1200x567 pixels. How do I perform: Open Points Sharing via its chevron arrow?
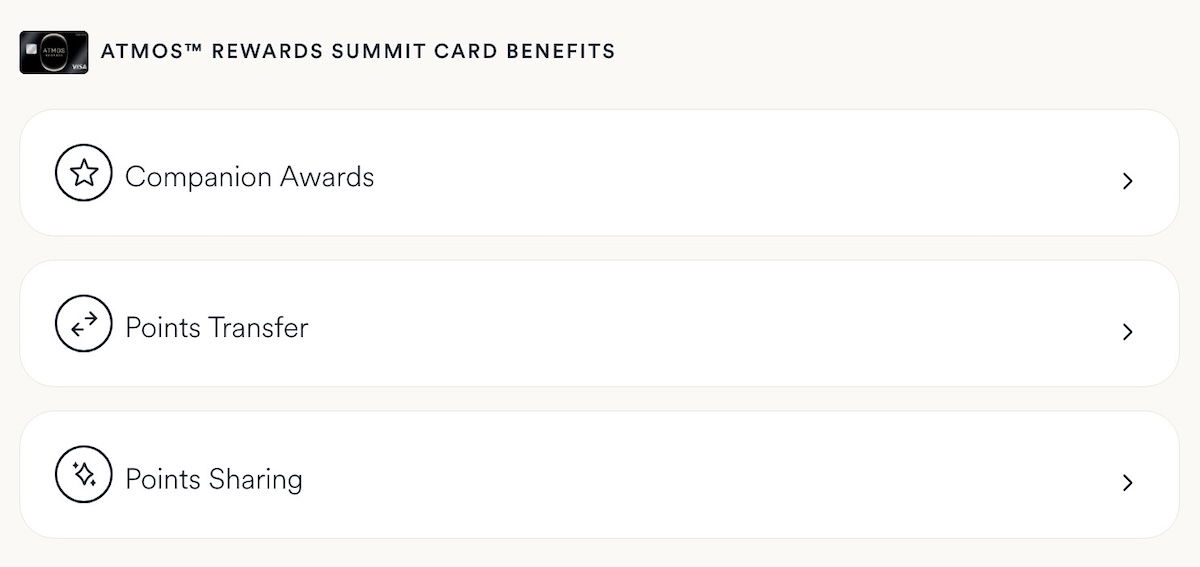1127,482
